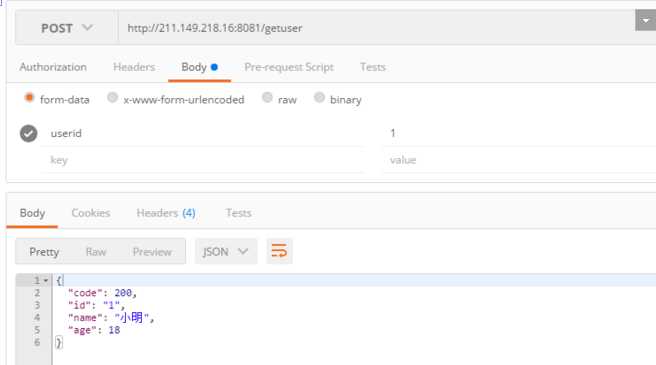Toggle the line wrap icon

279,251
